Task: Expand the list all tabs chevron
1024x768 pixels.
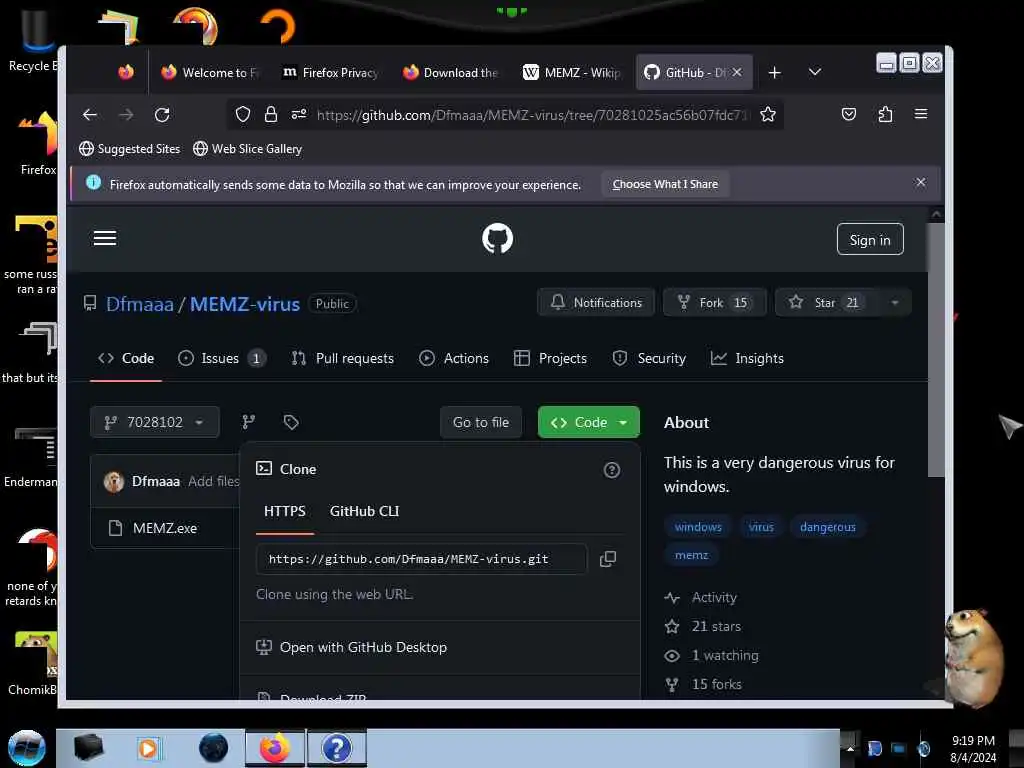Action: (815, 72)
